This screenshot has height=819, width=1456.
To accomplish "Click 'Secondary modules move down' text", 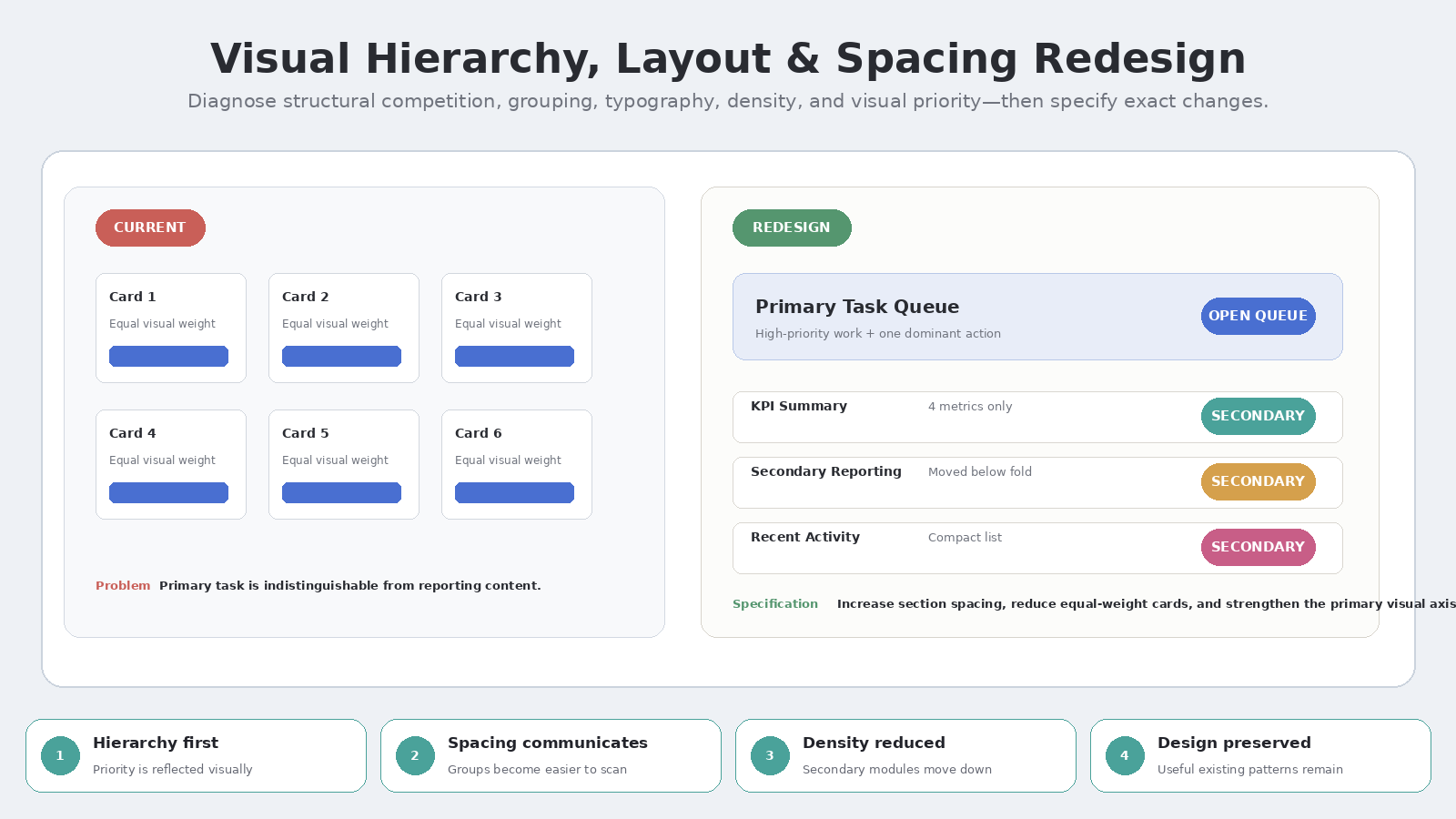I will (x=897, y=770).
